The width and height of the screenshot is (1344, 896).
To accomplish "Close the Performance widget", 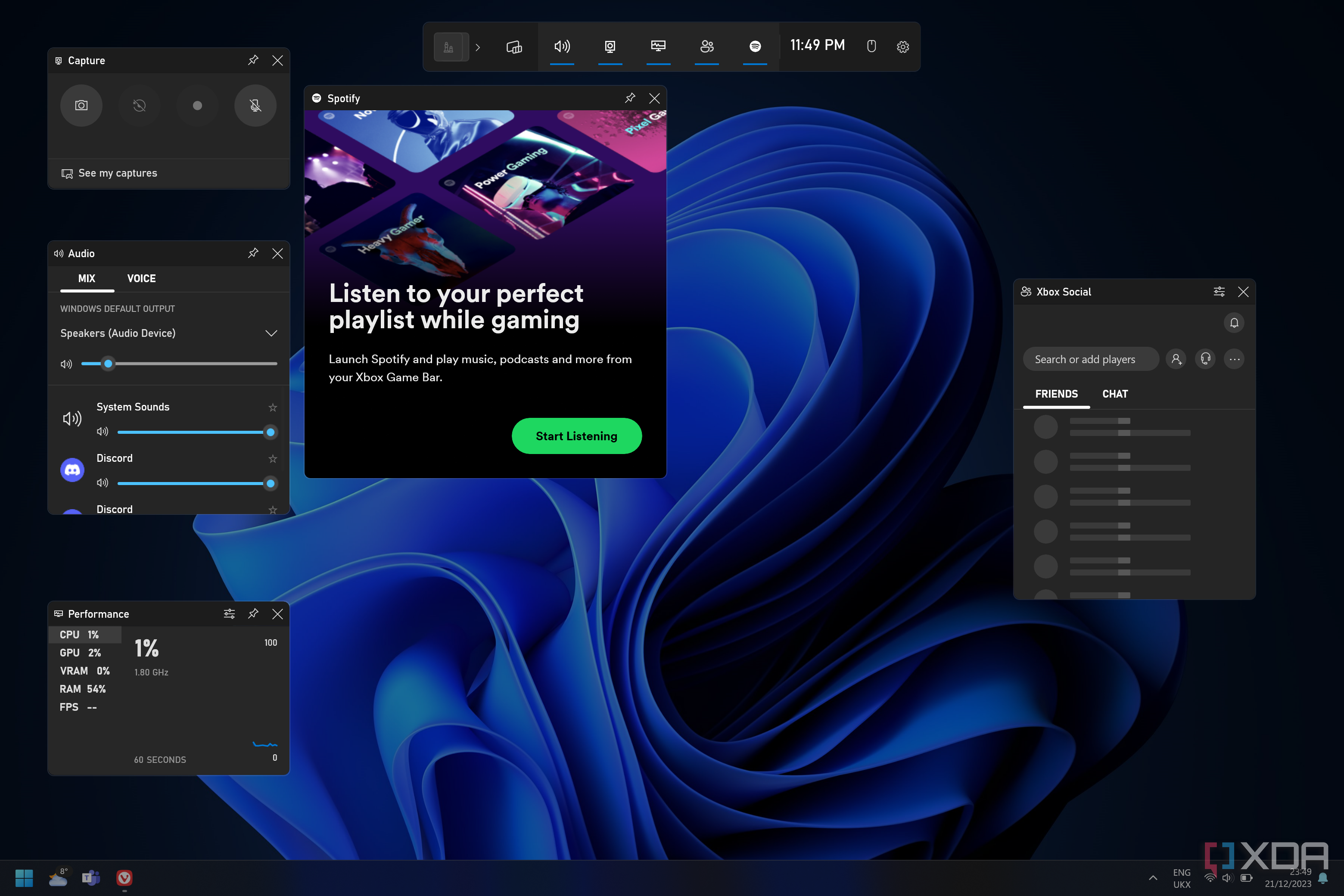I will point(277,614).
